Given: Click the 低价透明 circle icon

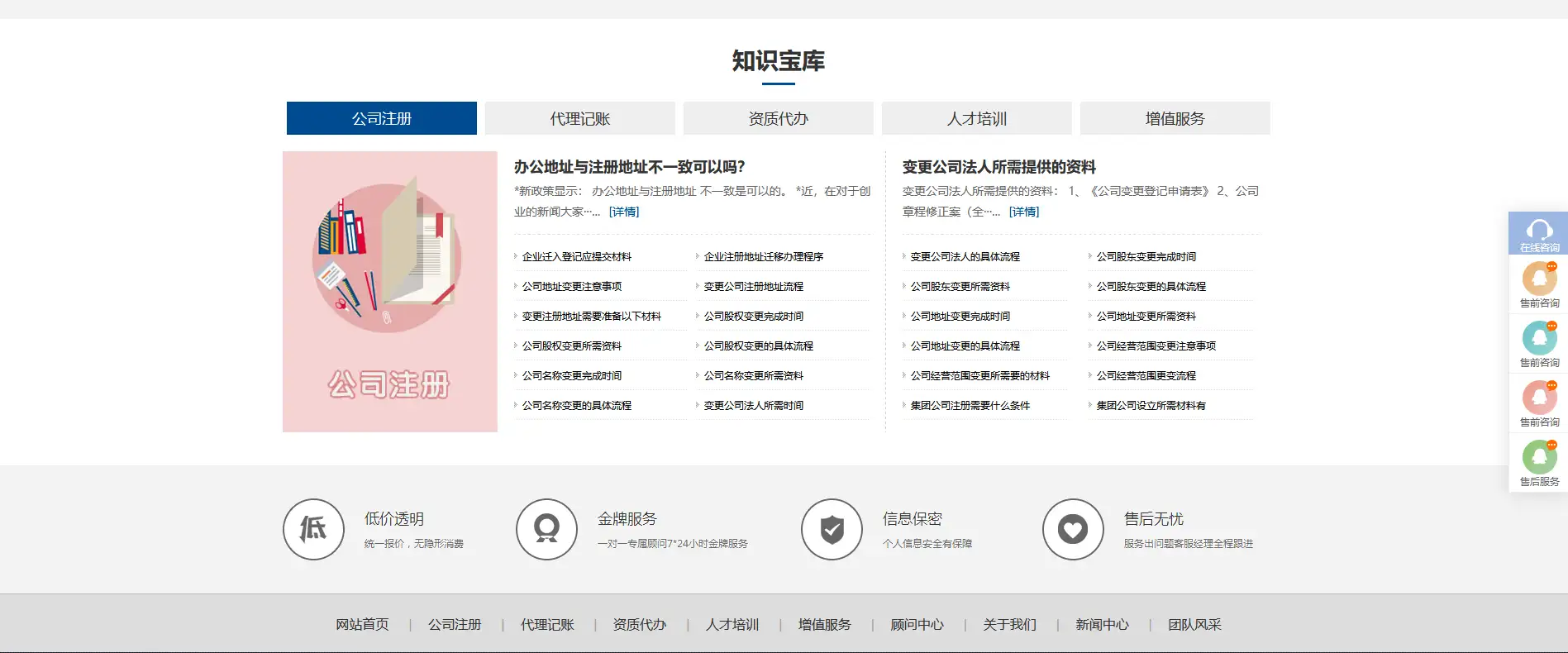Looking at the screenshot, I should coord(313,529).
